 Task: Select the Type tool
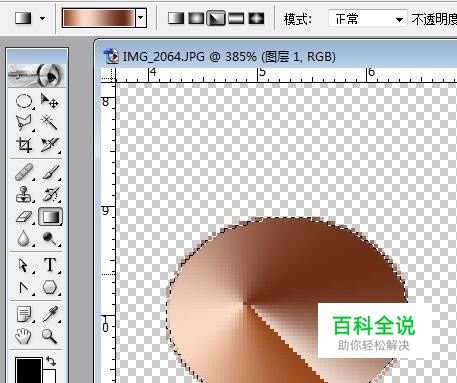point(50,265)
